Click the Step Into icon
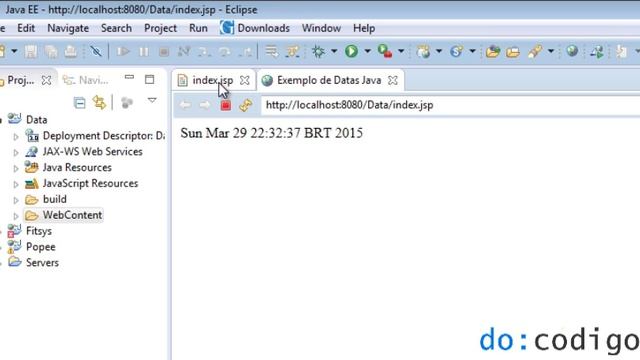 pos(204,51)
